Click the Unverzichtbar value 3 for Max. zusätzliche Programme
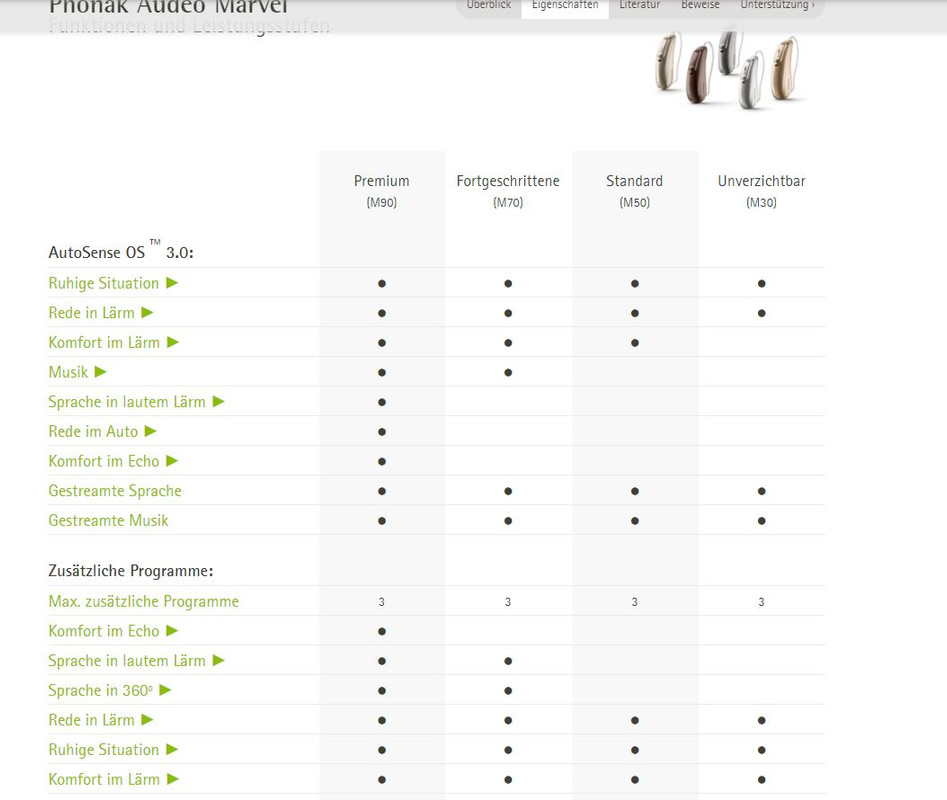947x800 pixels. click(762, 602)
